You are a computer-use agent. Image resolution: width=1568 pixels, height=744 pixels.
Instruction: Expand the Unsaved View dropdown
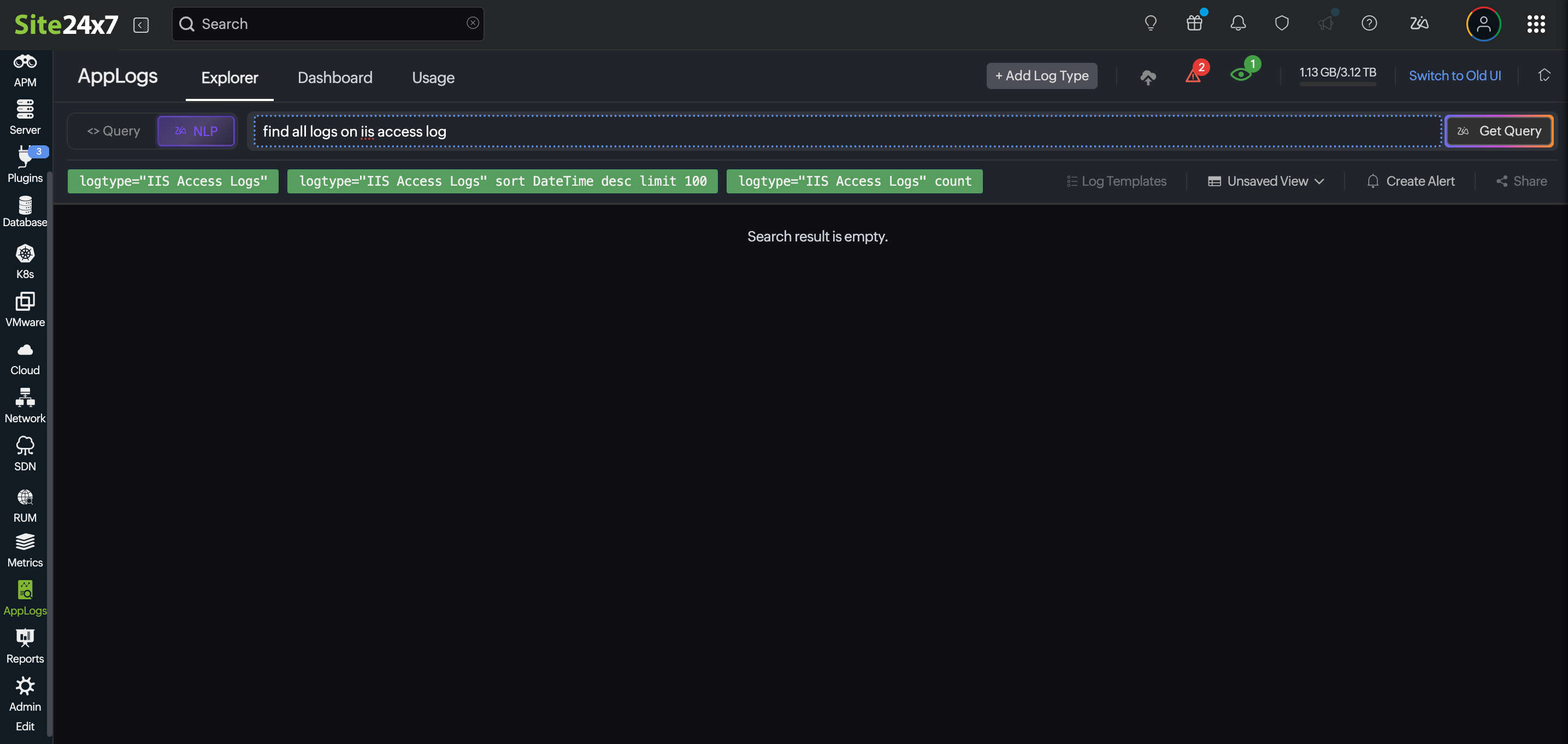coord(1266,181)
